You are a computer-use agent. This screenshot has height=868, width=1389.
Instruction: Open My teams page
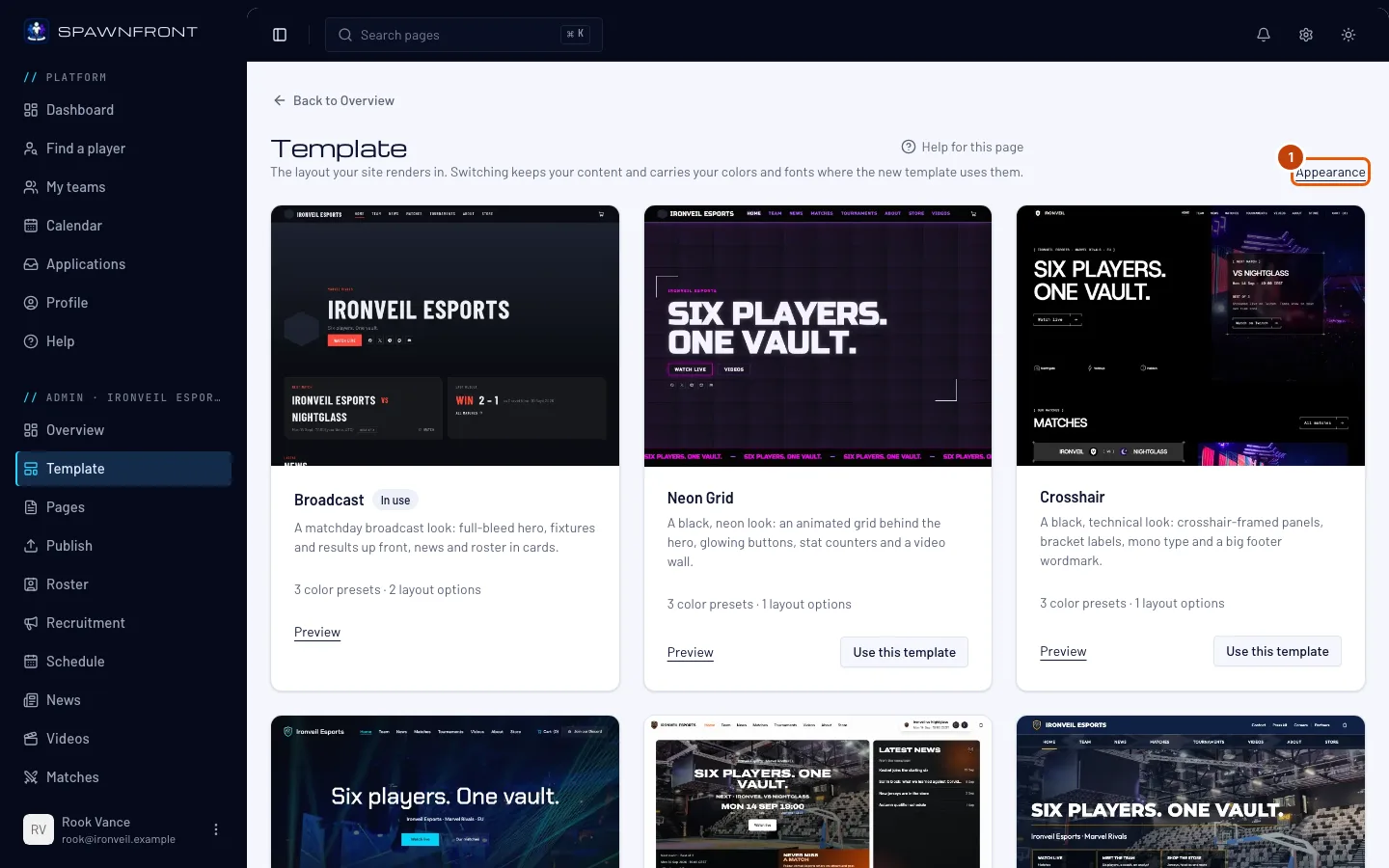point(123,187)
